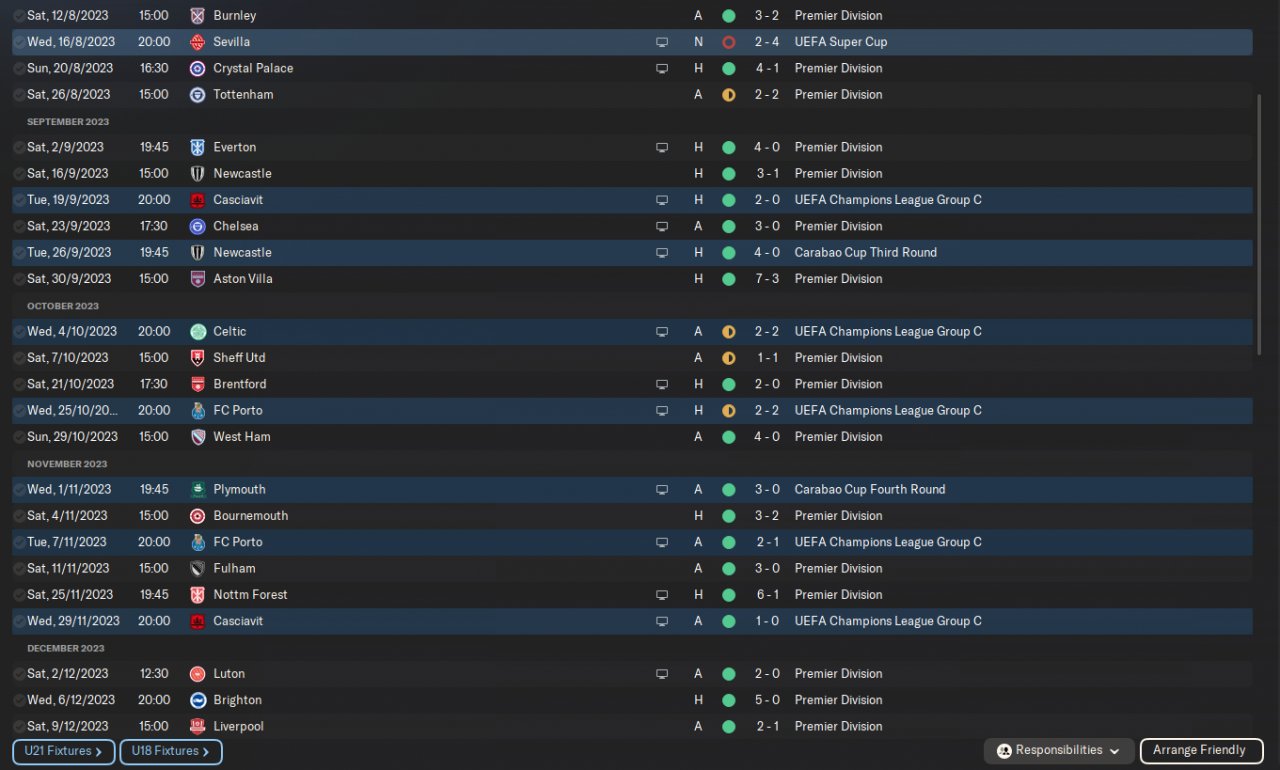This screenshot has height=770, width=1280.
Task: Click the vertical scrollbar of fixtures list
Action: pos(1259,224)
